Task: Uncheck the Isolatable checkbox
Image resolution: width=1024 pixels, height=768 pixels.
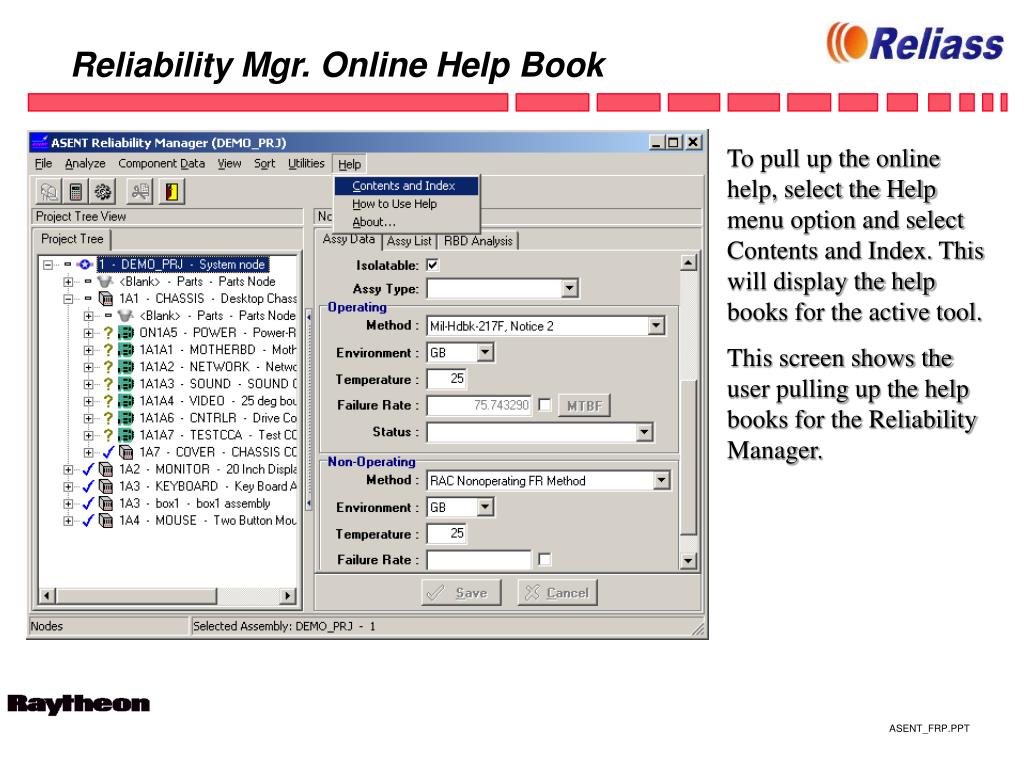Action: point(432,265)
